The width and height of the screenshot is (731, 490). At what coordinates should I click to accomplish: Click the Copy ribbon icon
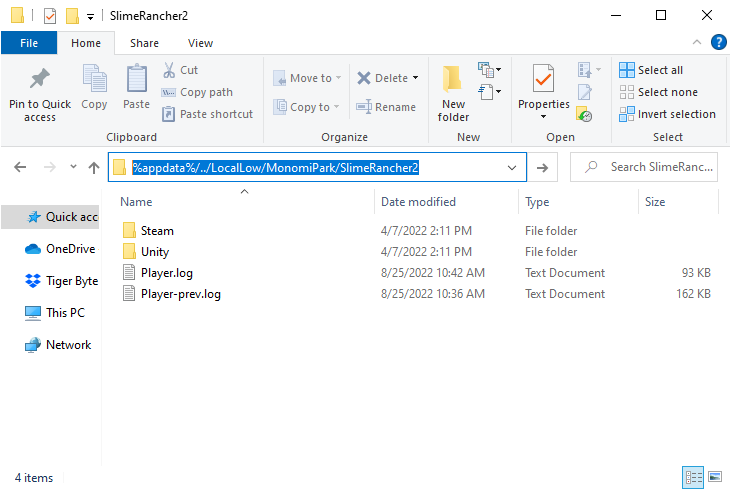94,78
